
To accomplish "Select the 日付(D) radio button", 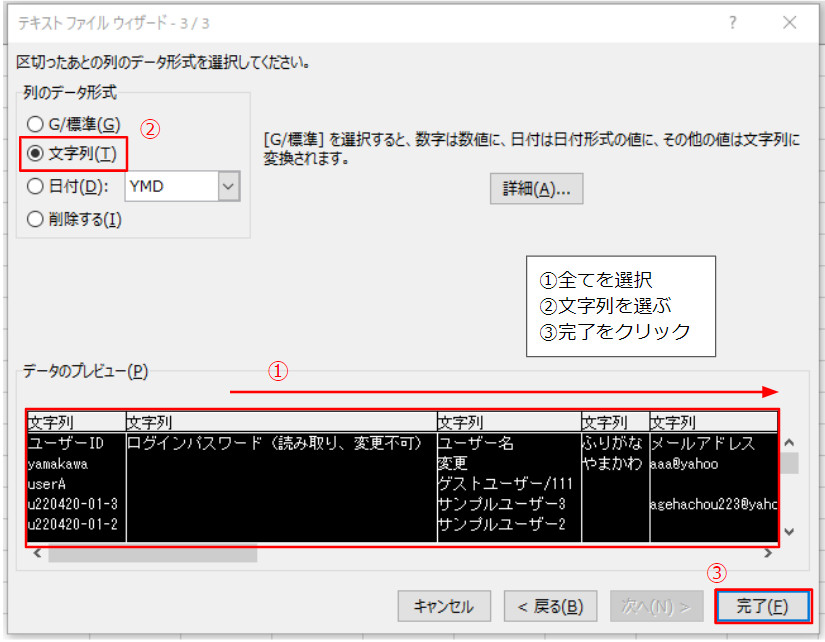I will (x=35, y=186).
